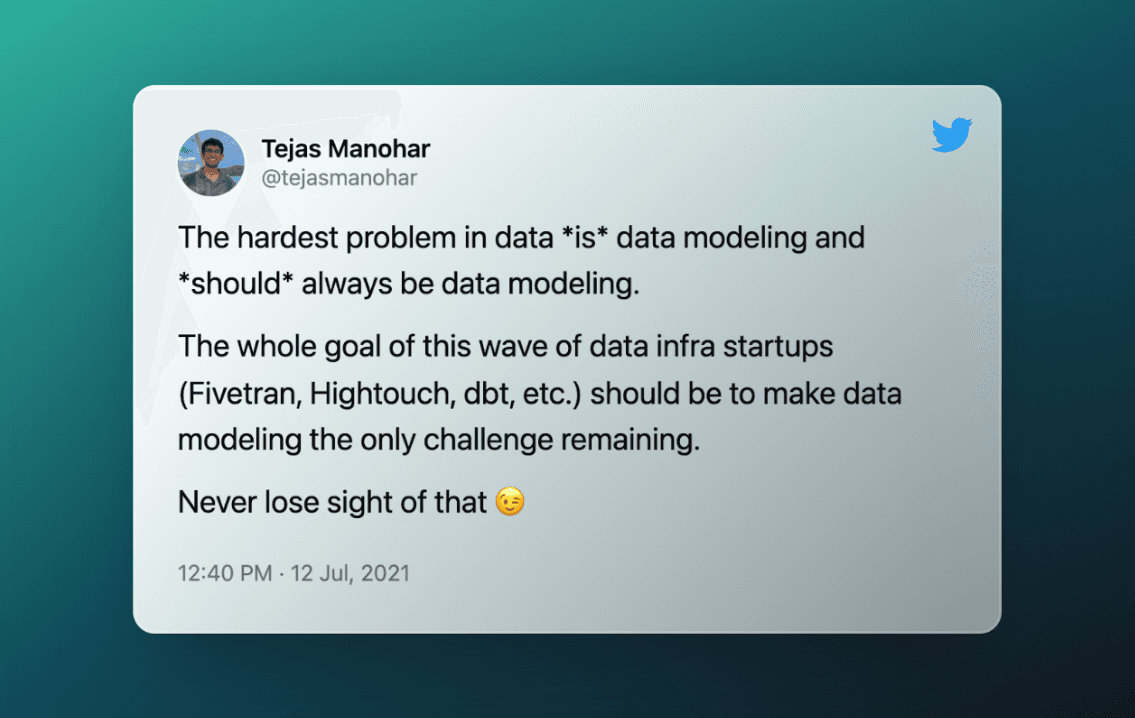Click 'always be data modeling' text
This screenshot has width=1135, height=718.
[470, 284]
